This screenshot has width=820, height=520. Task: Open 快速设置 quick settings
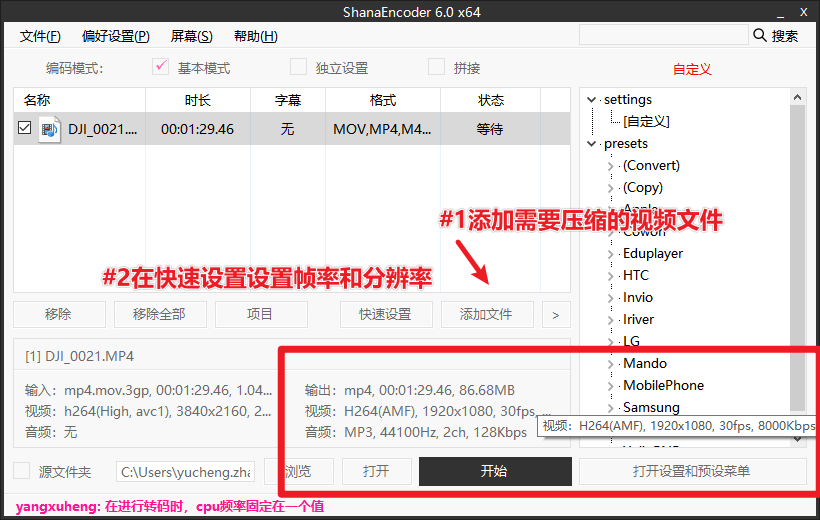click(x=386, y=314)
